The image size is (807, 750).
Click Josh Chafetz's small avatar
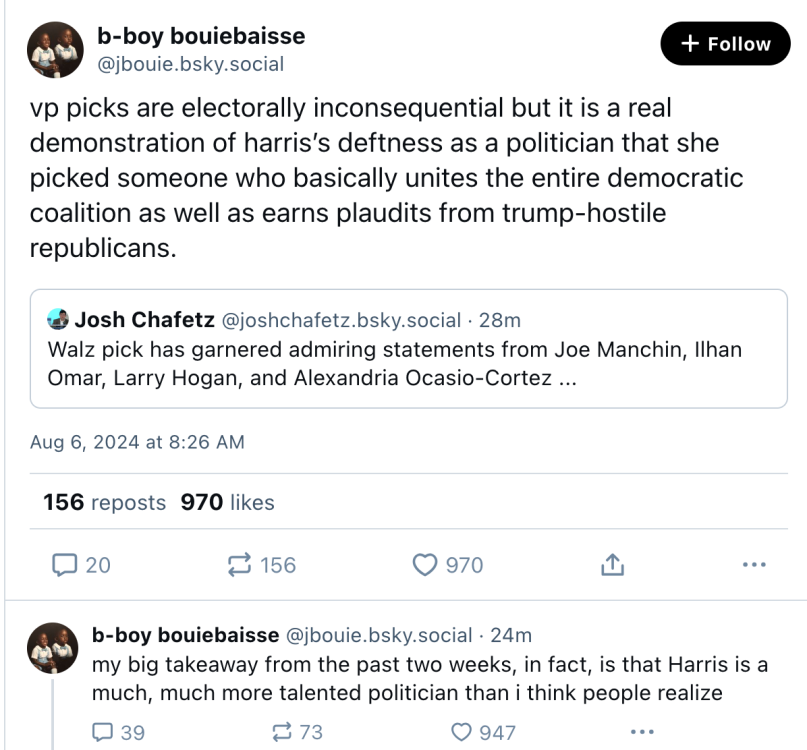58,321
